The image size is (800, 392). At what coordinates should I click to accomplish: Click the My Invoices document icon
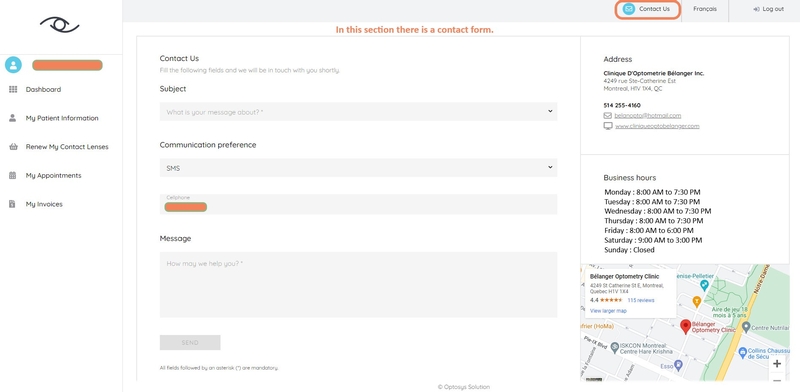pos(12,204)
